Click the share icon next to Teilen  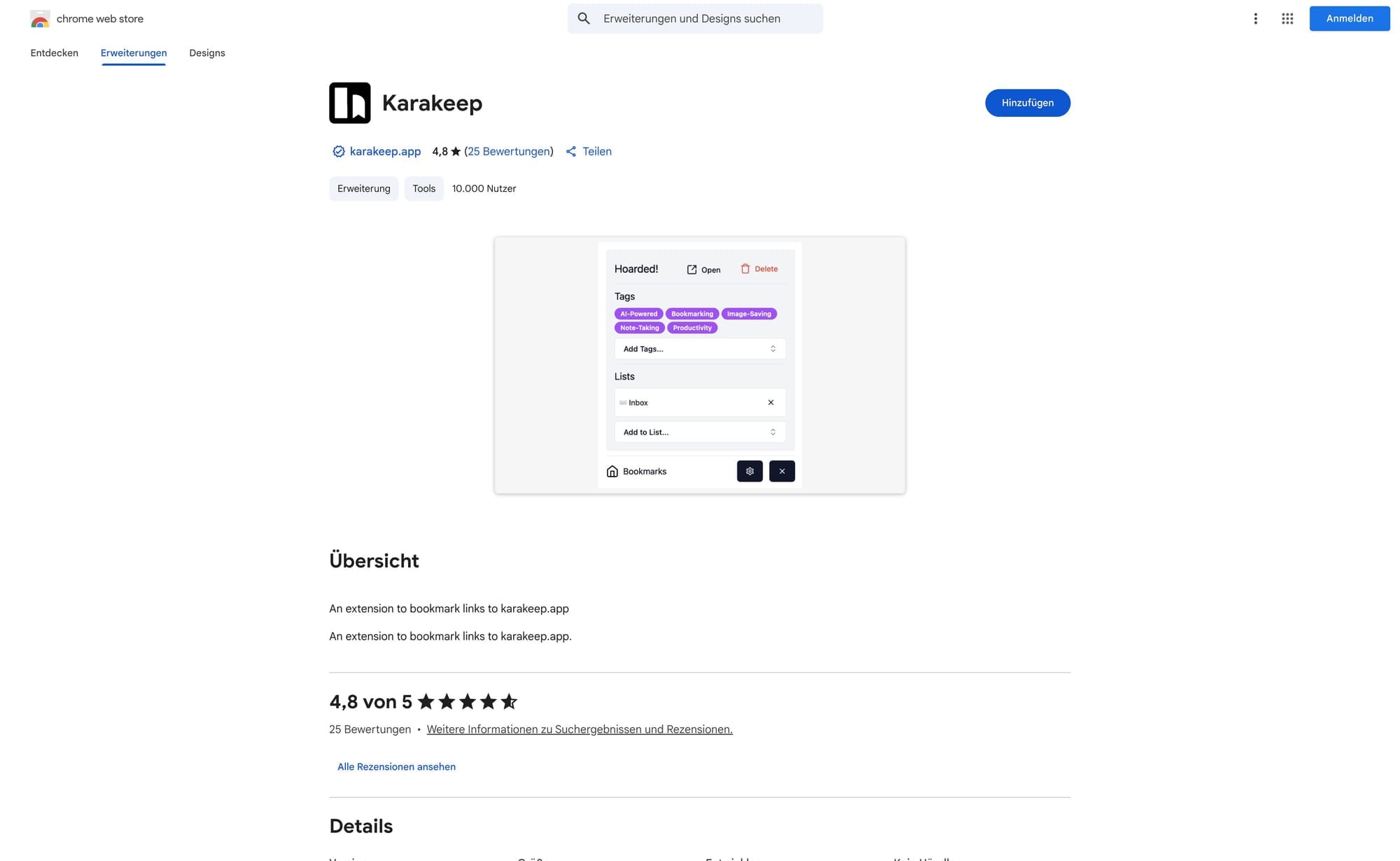tap(571, 151)
